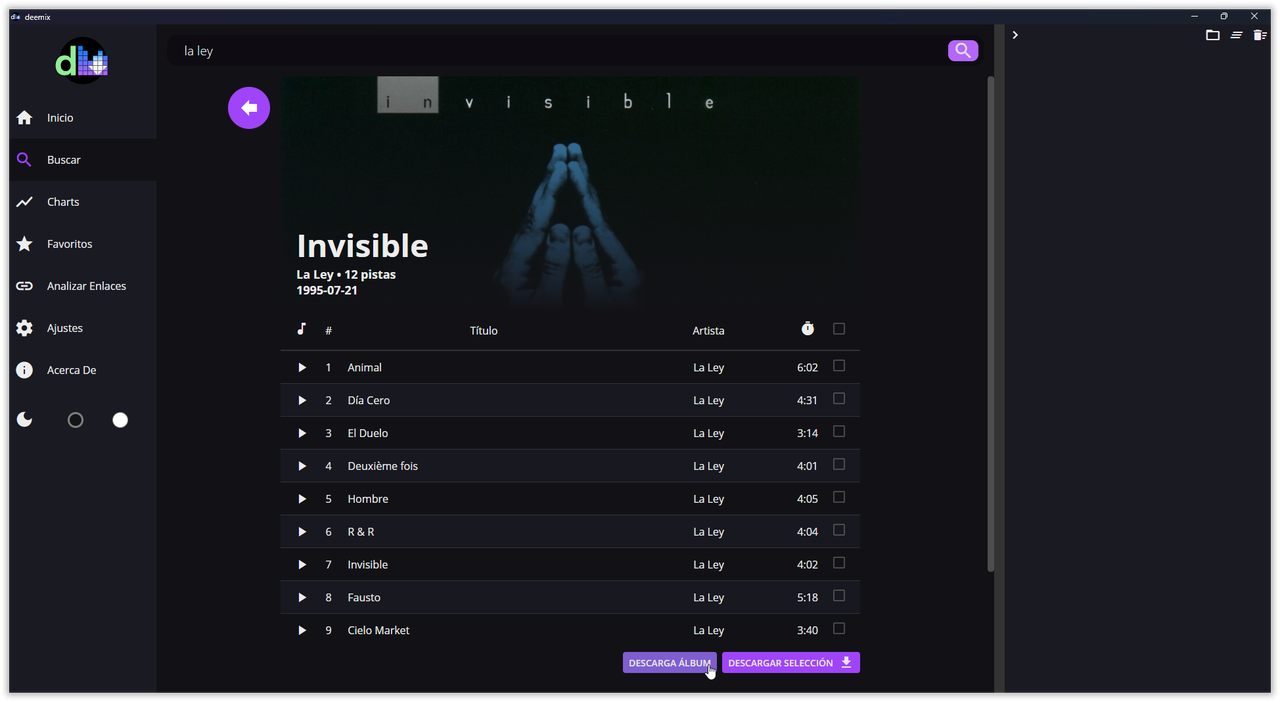This screenshot has height=702, width=1280.
Task: Check the select-all checkbox in table header
Action: tap(839, 329)
